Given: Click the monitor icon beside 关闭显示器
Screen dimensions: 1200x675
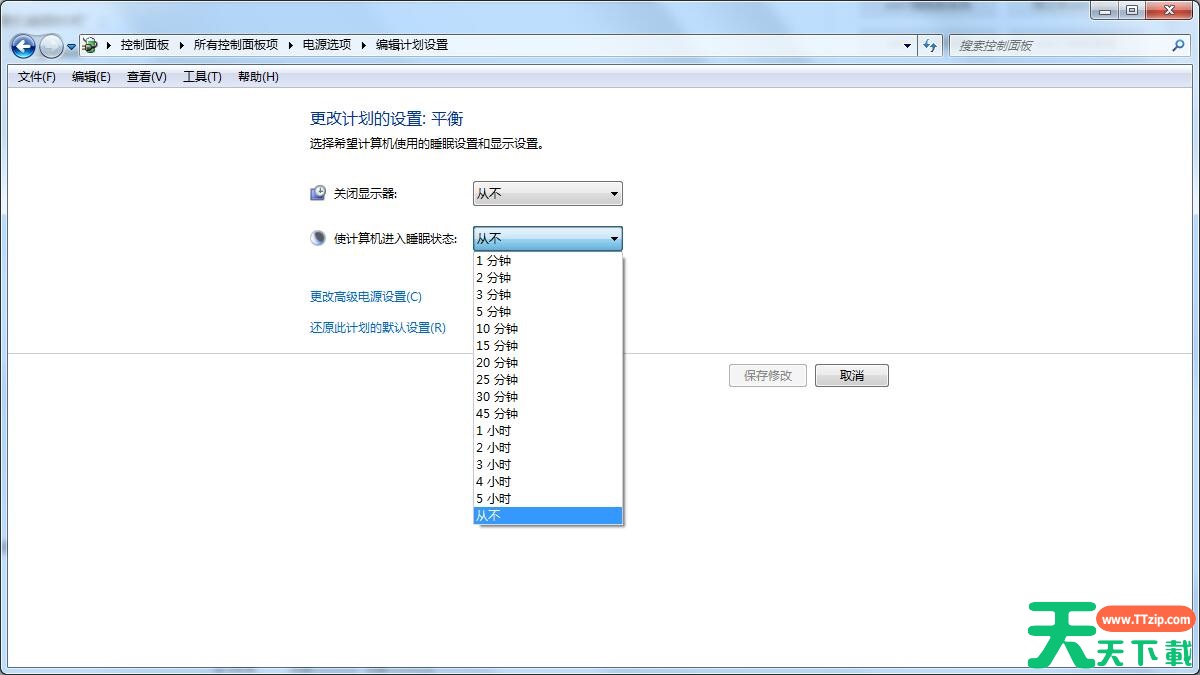Looking at the screenshot, I should [x=318, y=193].
